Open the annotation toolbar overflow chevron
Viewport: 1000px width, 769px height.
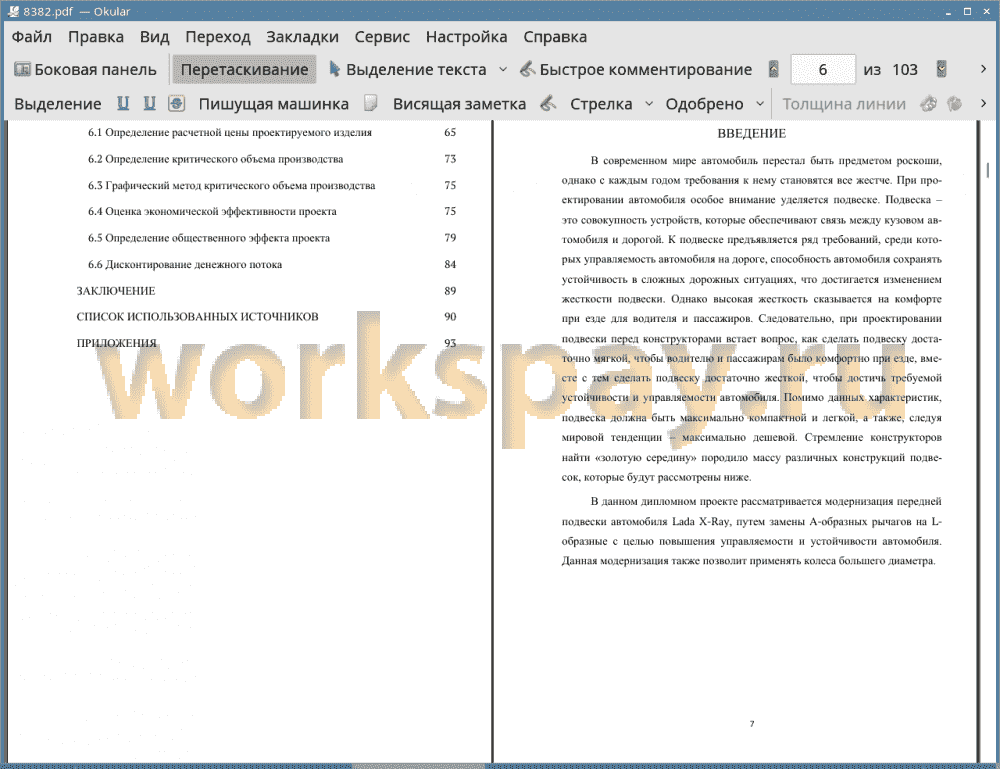tap(983, 103)
